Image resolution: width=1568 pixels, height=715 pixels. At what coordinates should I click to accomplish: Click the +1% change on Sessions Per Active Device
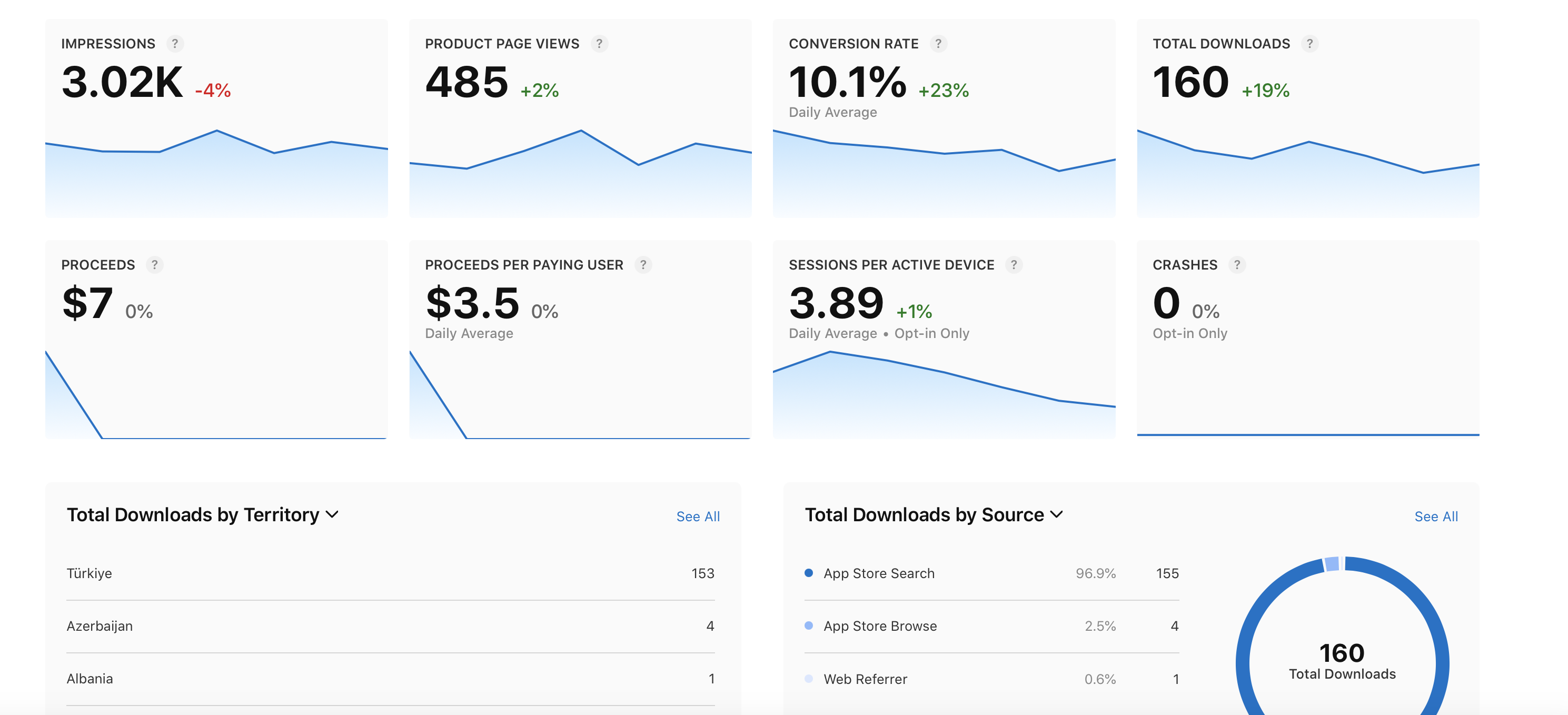pyautogui.click(x=914, y=312)
